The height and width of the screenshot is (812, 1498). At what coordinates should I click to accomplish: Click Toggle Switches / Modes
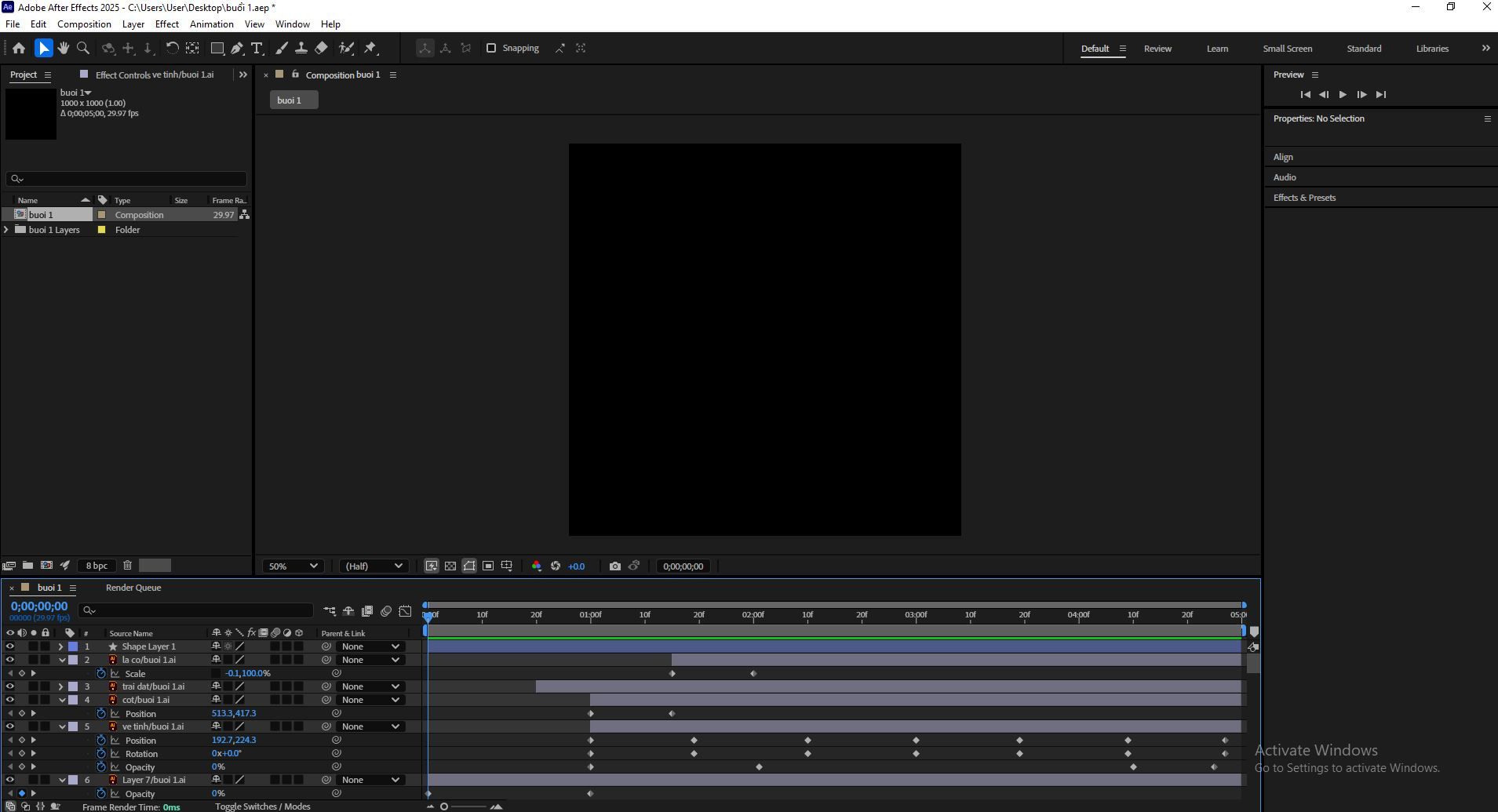[x=263, y=807]
